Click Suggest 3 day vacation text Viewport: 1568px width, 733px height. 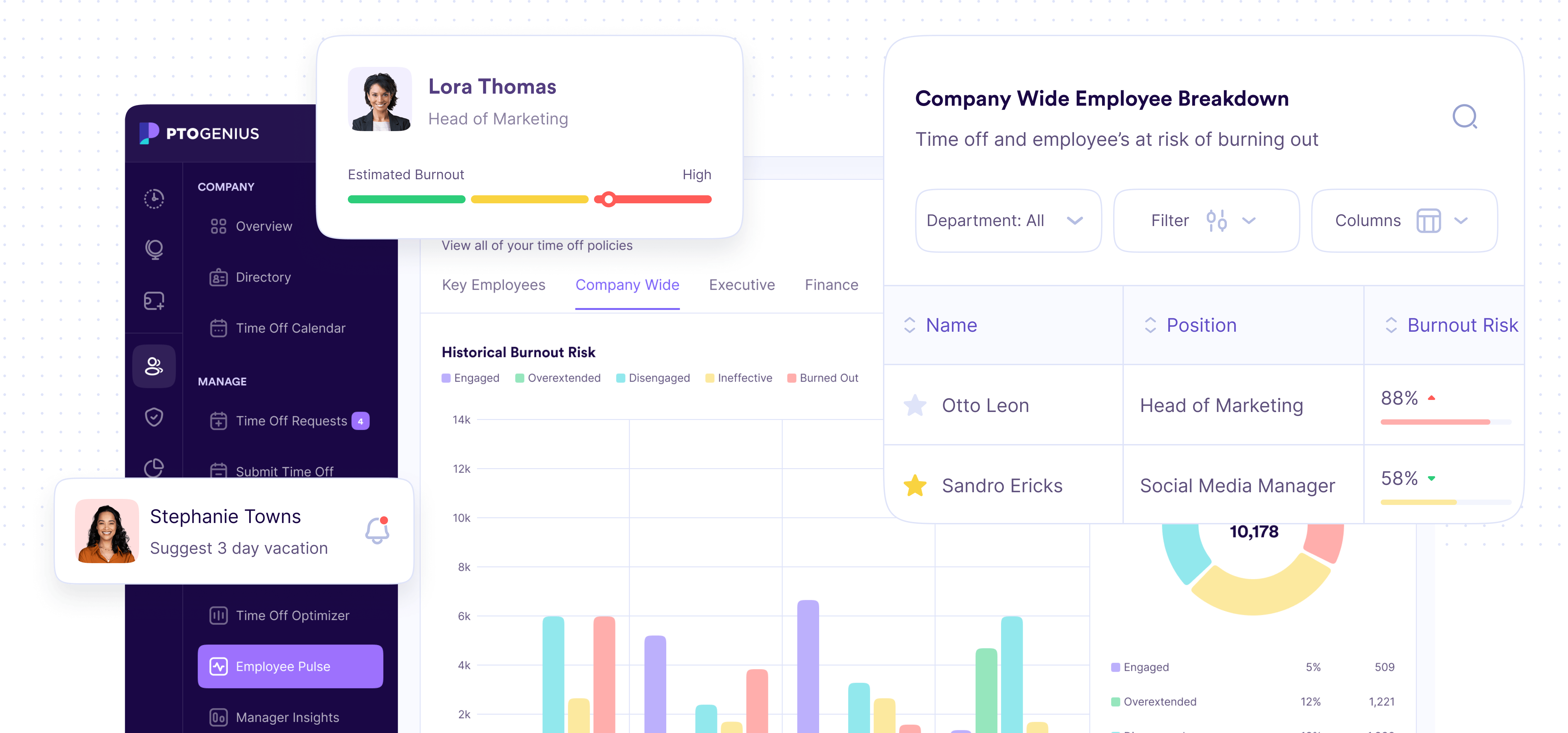[238, 548]
